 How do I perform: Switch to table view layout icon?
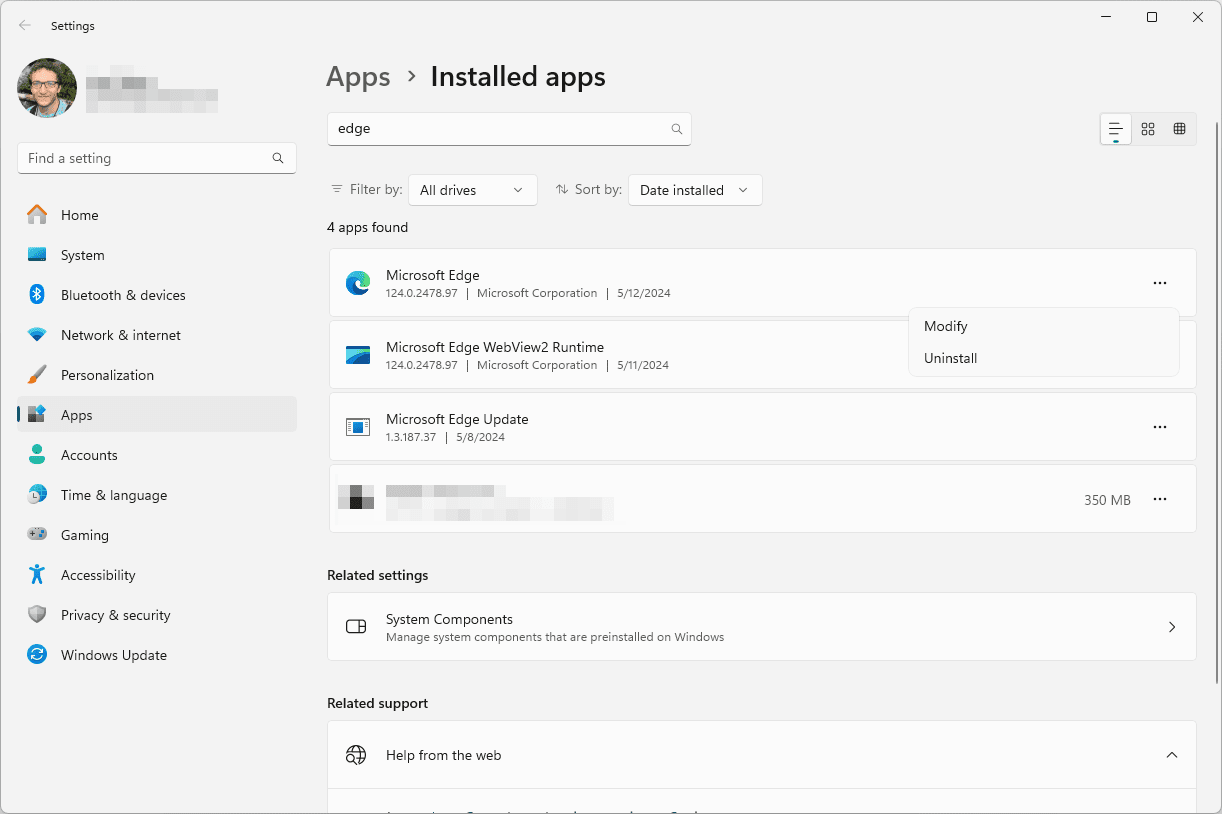pos(1179,129)
